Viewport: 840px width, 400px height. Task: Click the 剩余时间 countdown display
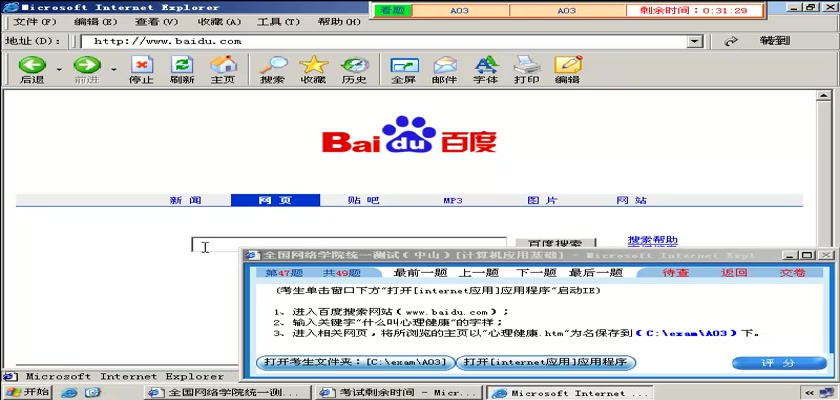click(694, 10)
